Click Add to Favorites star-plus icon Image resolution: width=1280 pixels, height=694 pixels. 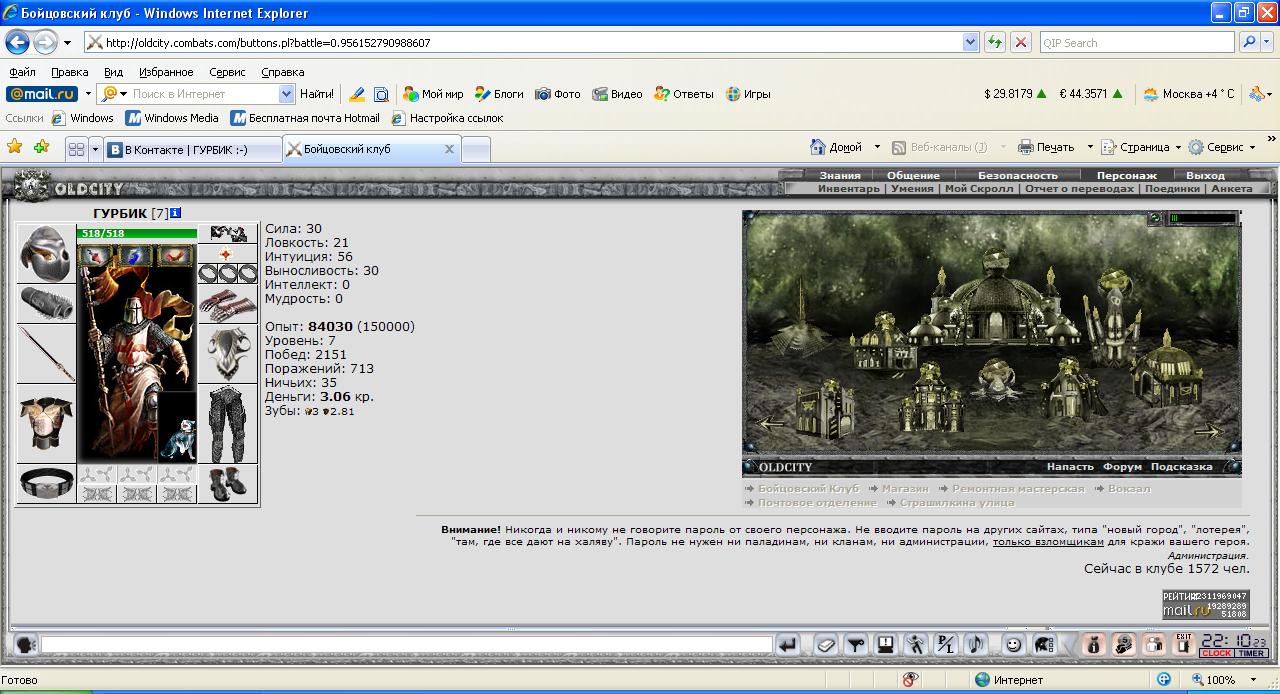pyautogui.click(x=41, y=147)
